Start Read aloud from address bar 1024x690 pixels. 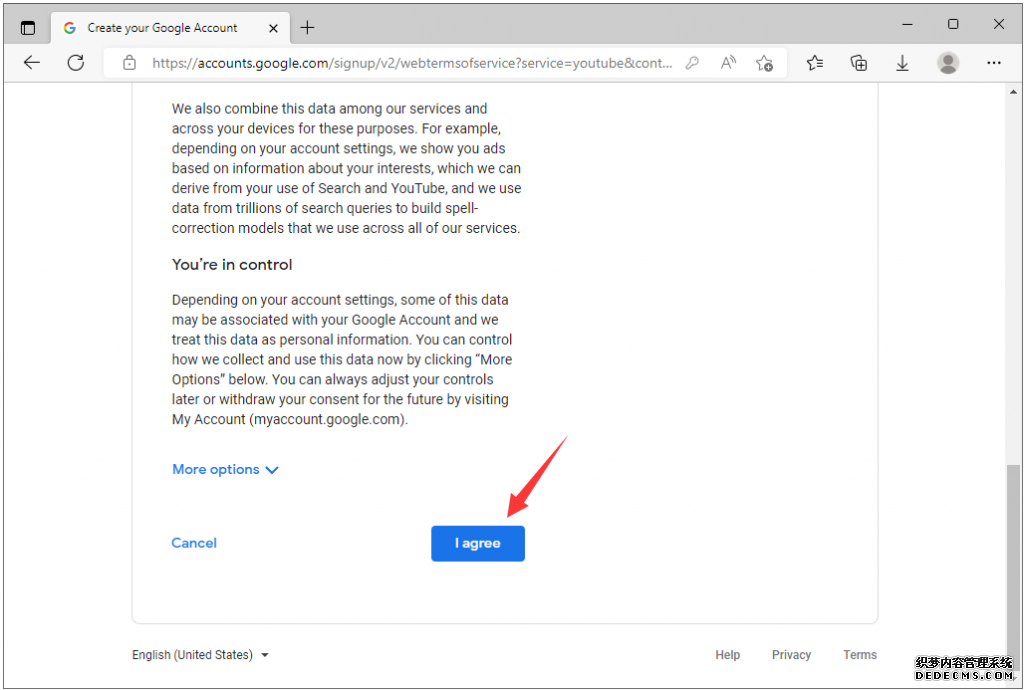pos(728,63)
